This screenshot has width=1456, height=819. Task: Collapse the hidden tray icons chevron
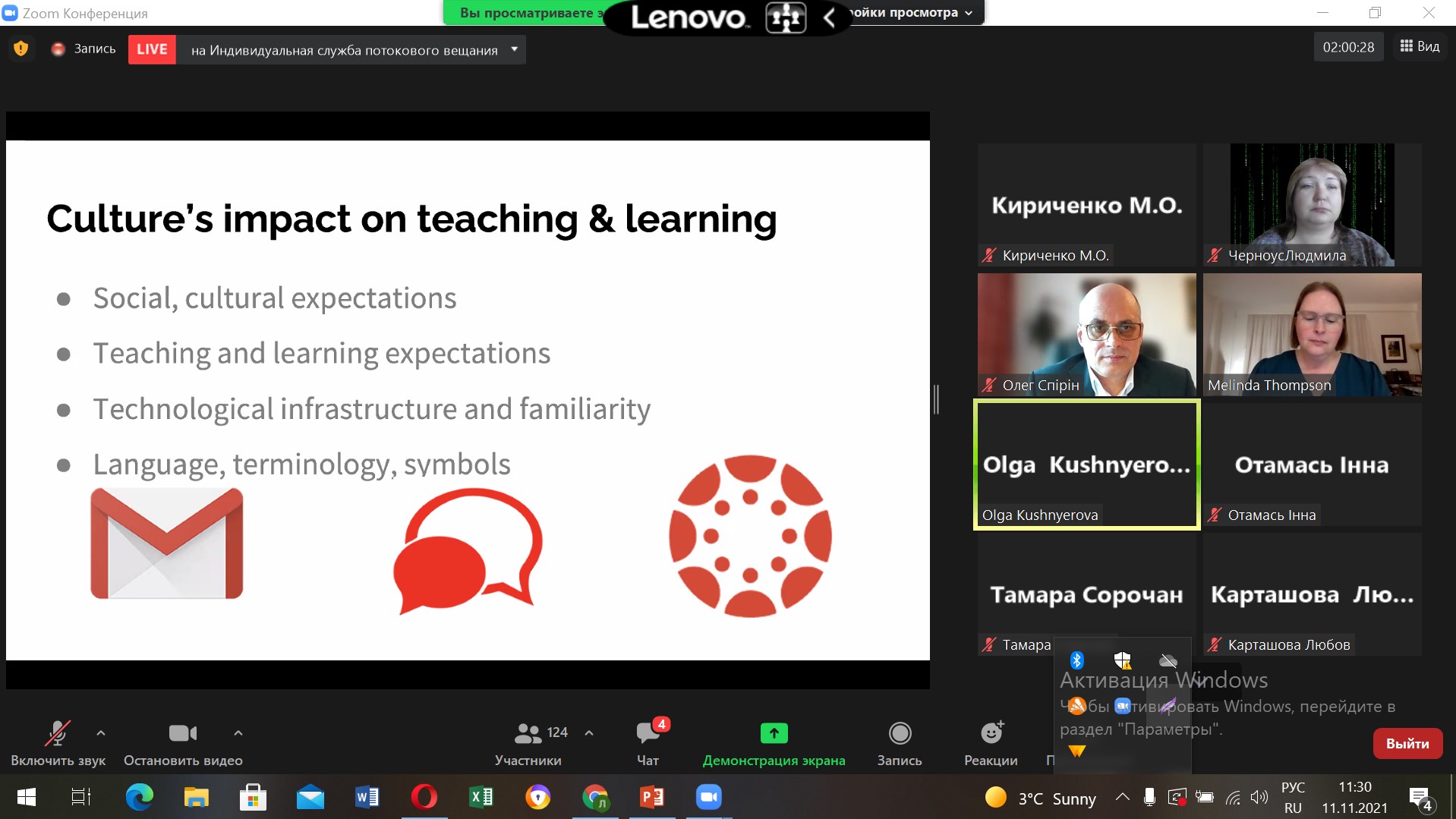coord(1122,797)
